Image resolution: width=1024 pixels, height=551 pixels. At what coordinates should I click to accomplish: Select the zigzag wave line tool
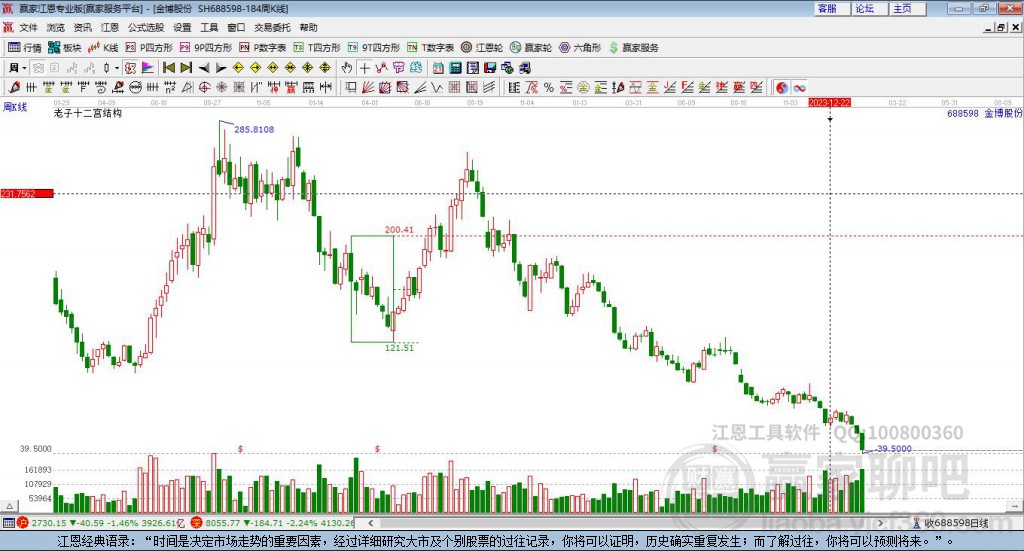(x=437, y=87)
